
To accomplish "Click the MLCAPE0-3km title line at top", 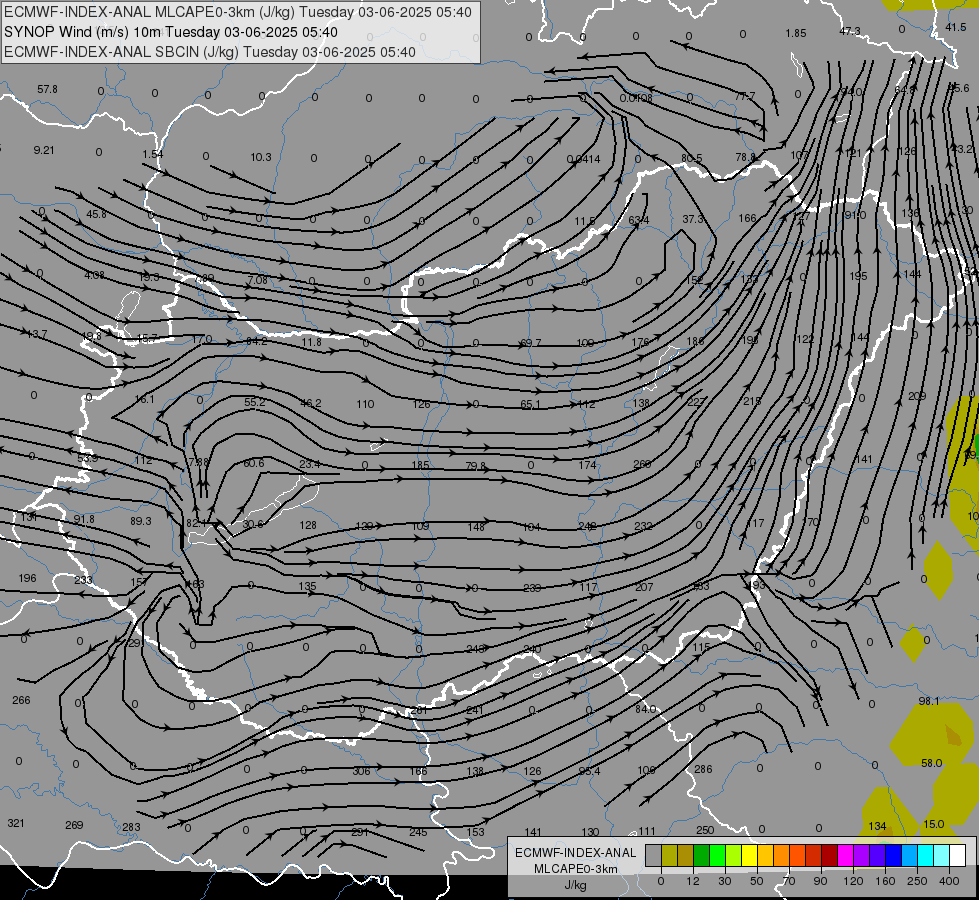I will coord(238,12).
